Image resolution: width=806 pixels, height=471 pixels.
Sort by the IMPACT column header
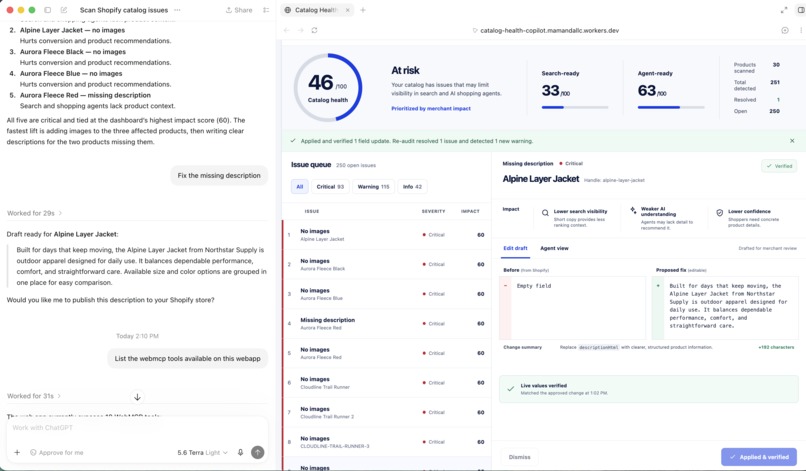click(x=470, y=211)
